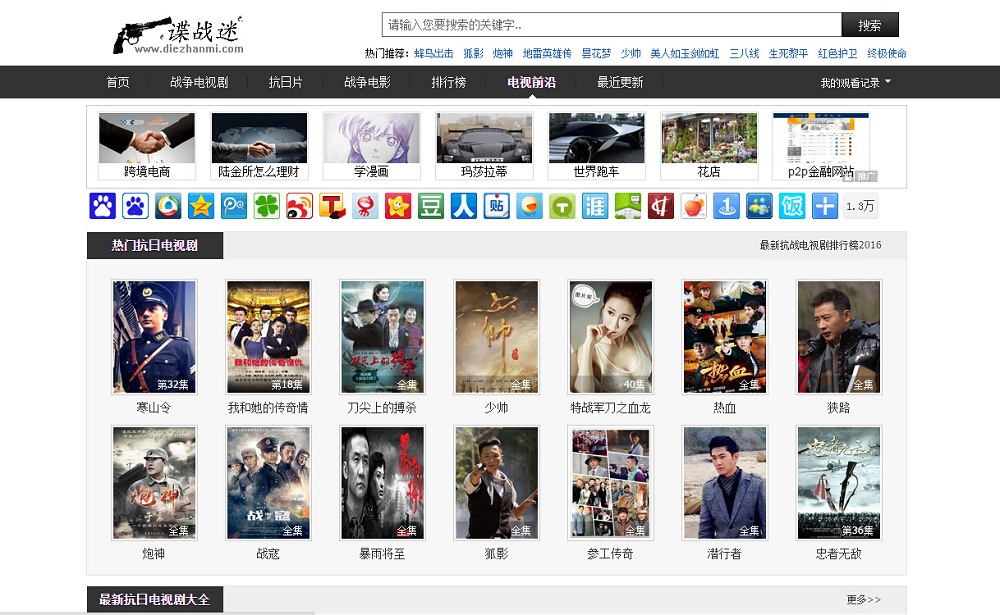Image resolution: width=1000 pixels, height=615 pixels.
Task: Click the red apple share icon
Action: (x=694, y=206)
